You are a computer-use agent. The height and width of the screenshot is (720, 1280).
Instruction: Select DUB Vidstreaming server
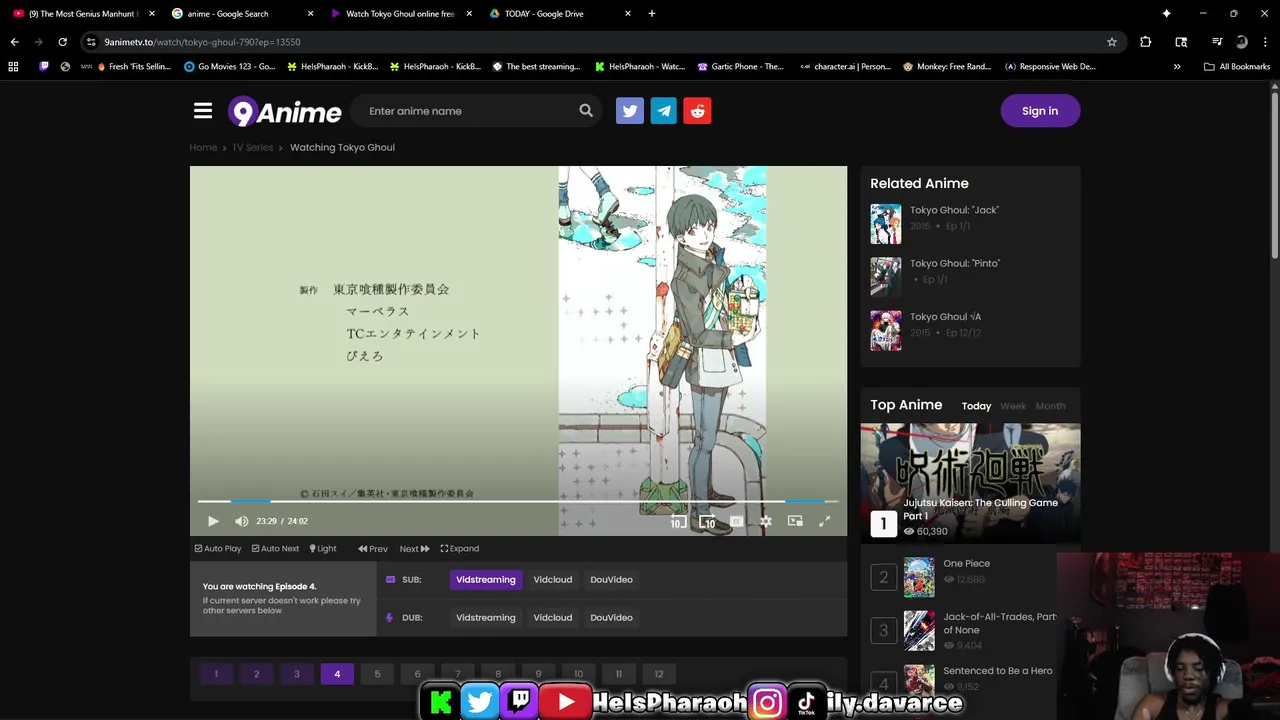[x=486, y=618]
